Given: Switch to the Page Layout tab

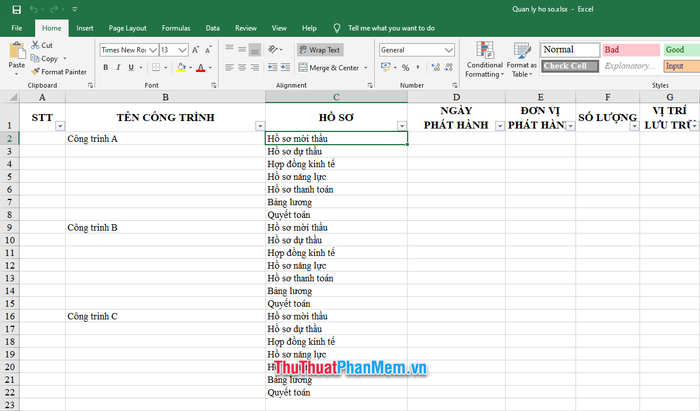Looking at the screenshot, I should (x=127, y=28).
